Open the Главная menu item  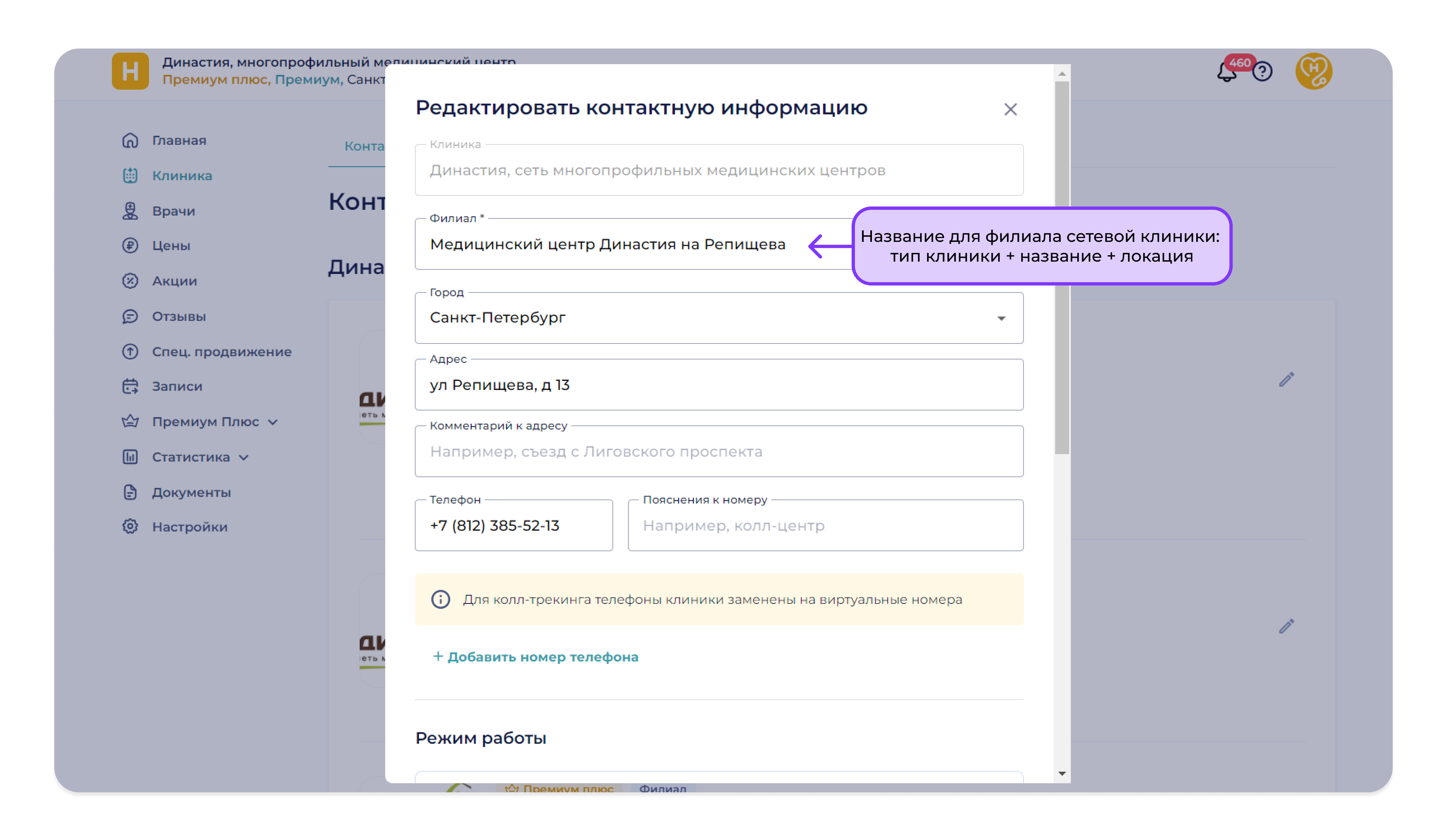point(179,141)
